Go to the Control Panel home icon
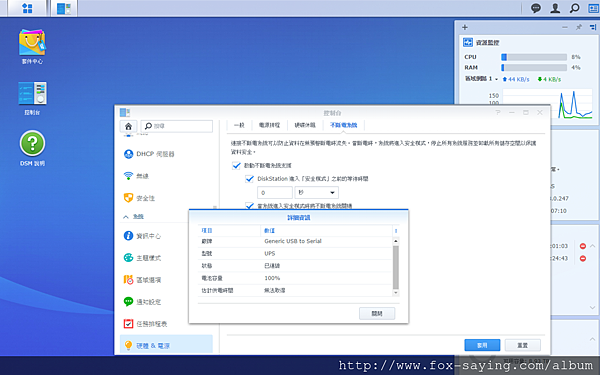The width and height of the screenshot is (600, 375). pyautogui.click(x=129, y=126)
